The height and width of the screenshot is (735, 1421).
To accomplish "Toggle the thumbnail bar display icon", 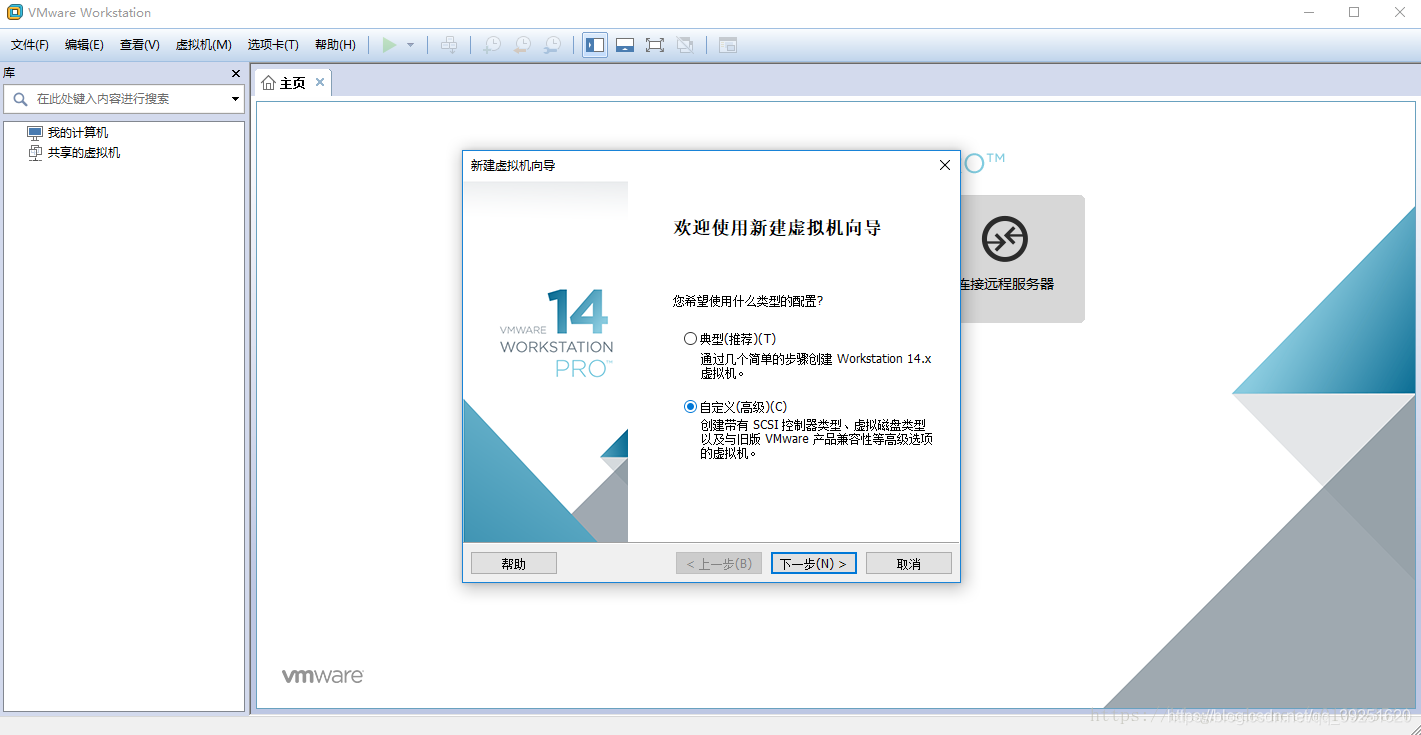I will (x=624, y=44).
